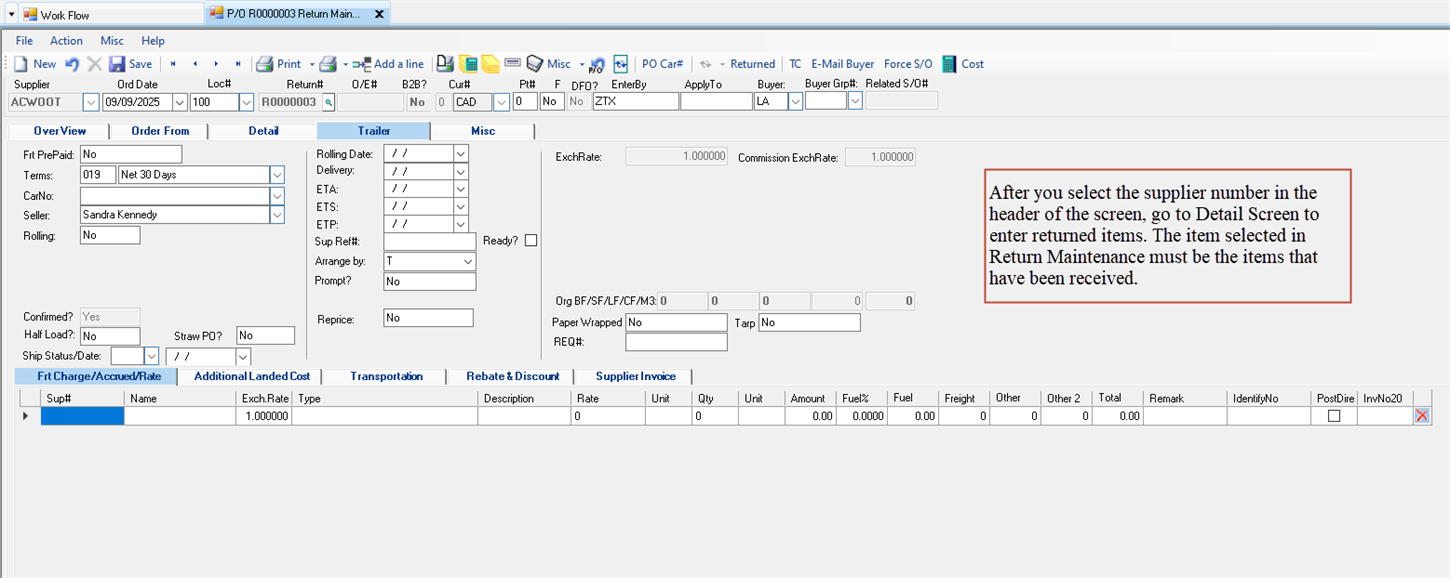
Task: Click the New document icon
Action: pos(20,64)
